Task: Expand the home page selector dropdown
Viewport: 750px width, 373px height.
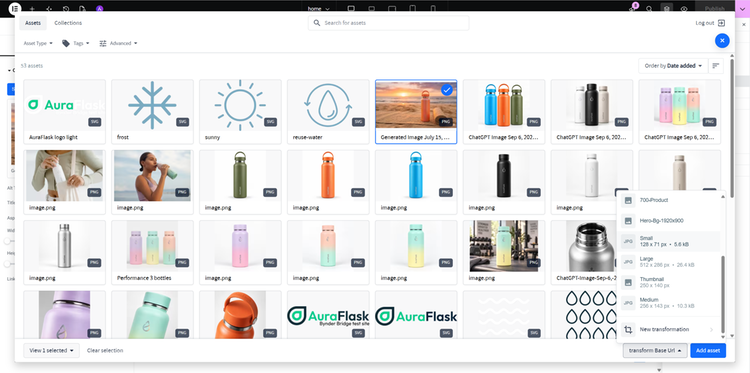Action: pyautogui.click(x=319, y=9)
